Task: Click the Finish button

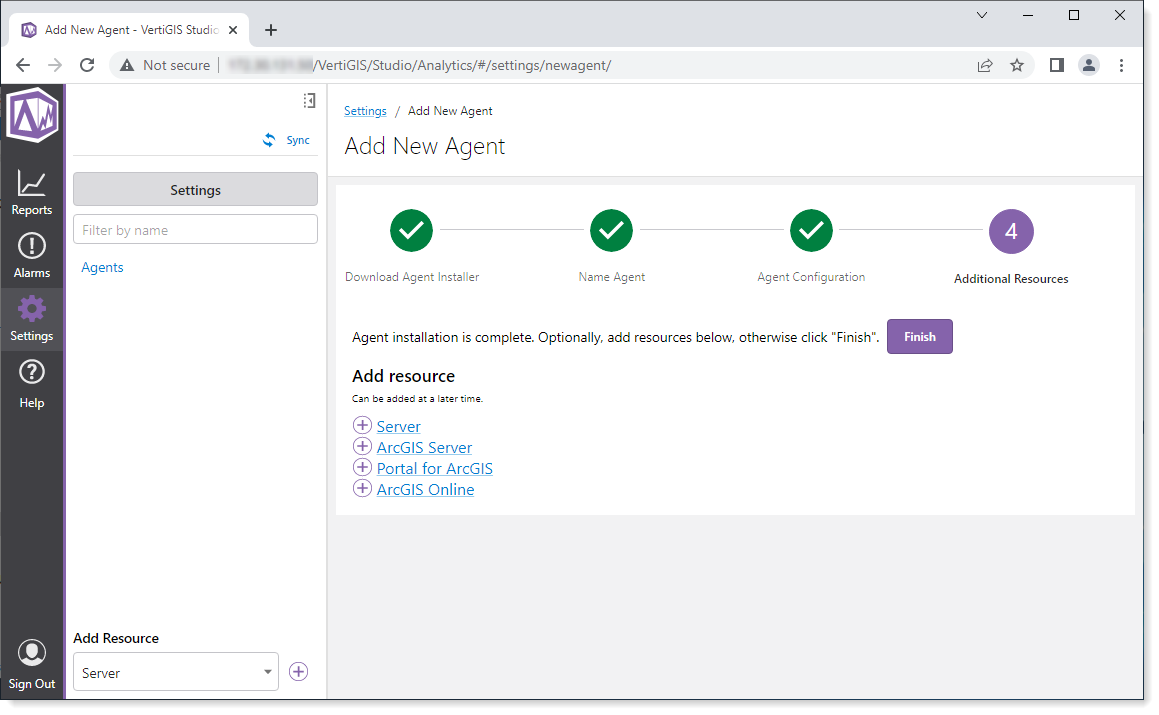Action: (919, 337)
